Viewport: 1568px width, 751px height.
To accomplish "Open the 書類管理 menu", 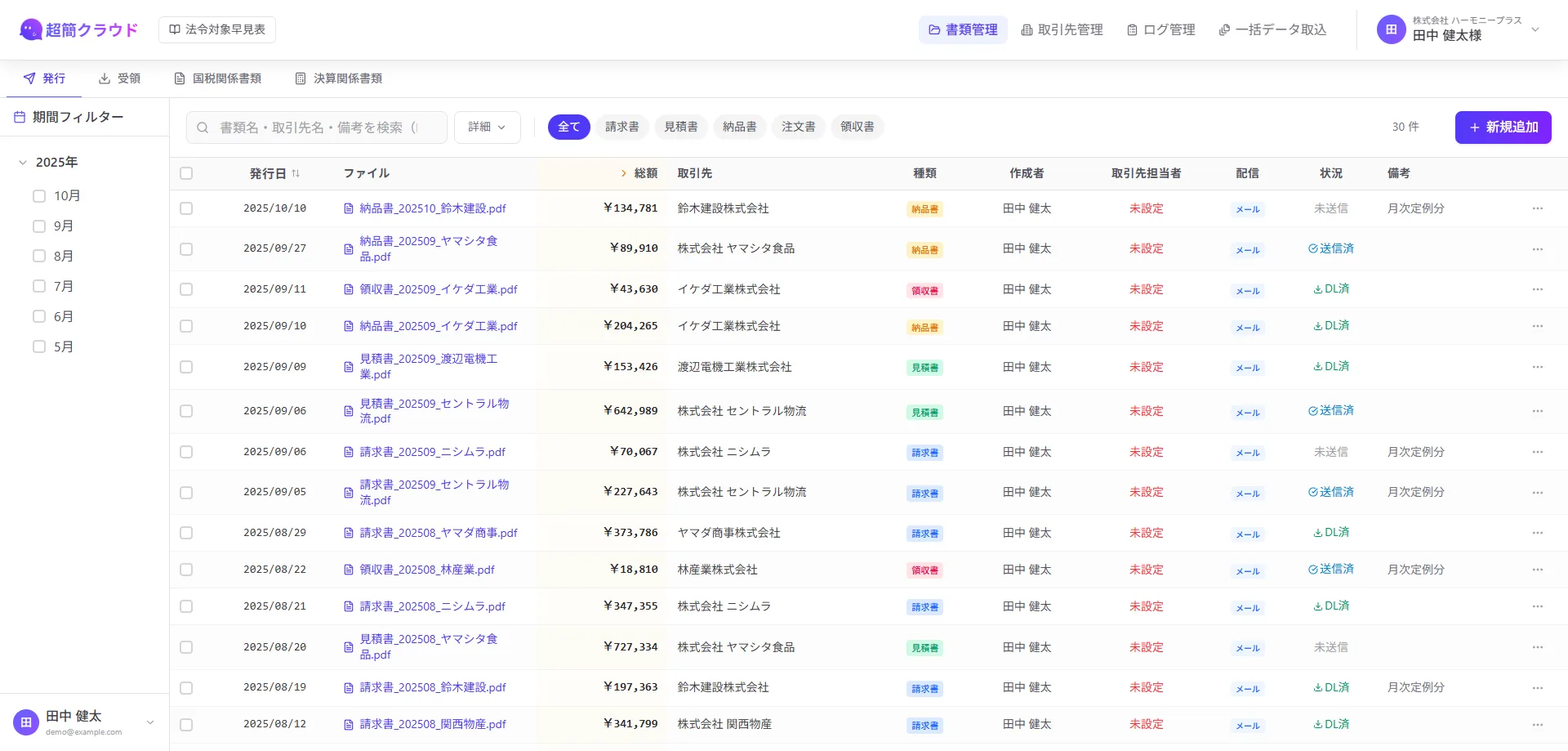I will point(963,29).
